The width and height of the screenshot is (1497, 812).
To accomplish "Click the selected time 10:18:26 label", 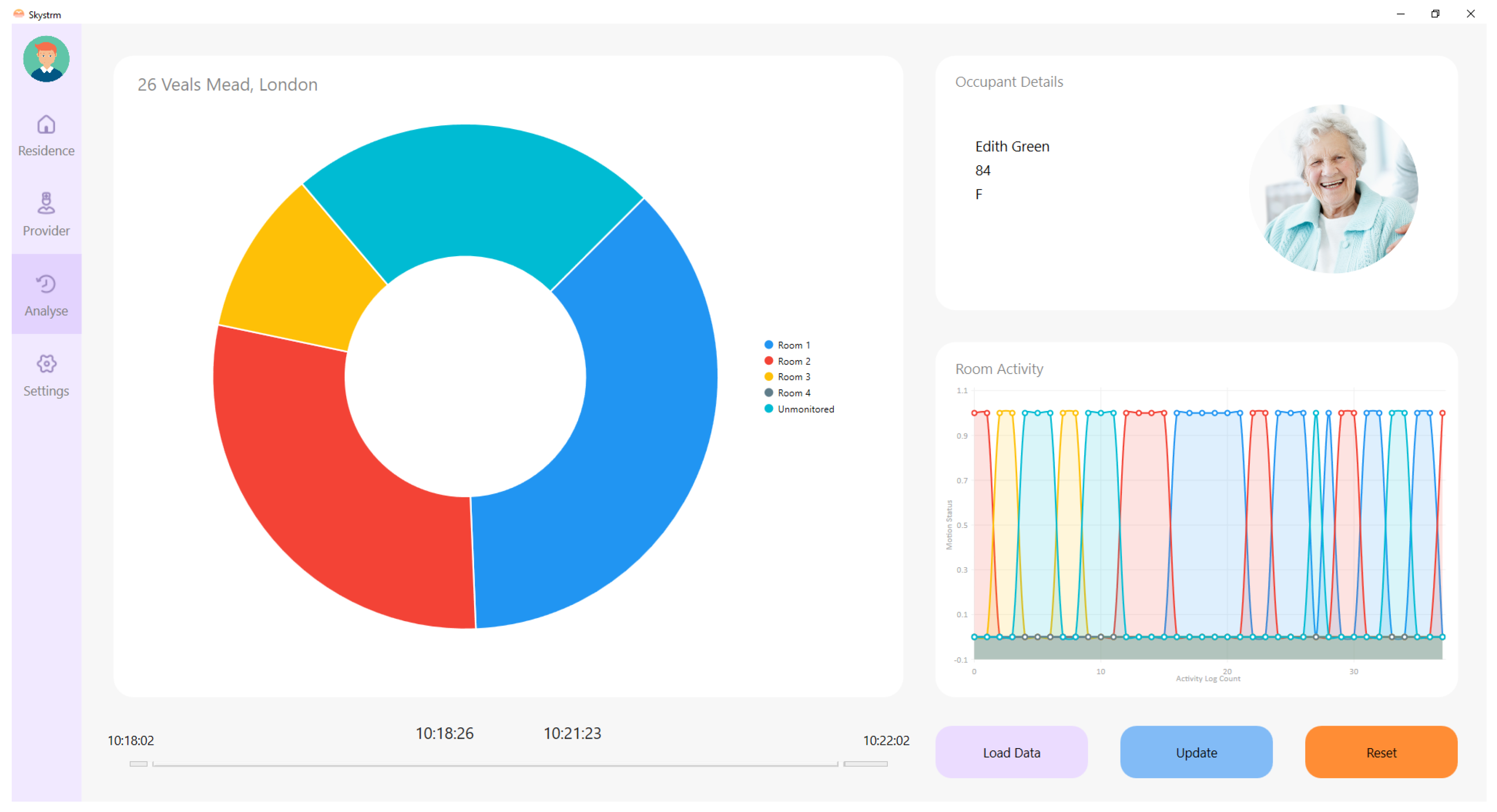I will click(x=444, y=734).
